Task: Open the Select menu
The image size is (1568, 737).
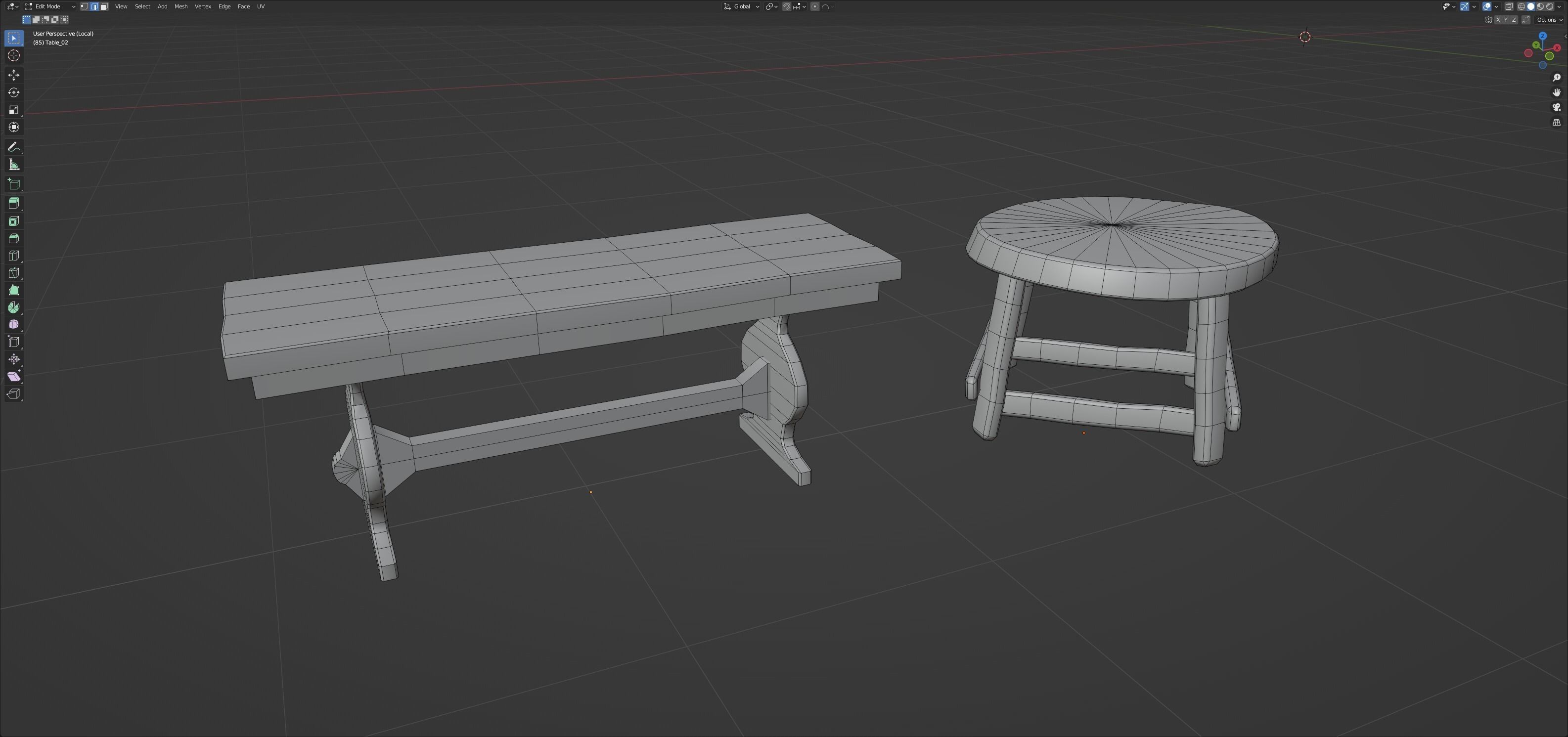Action: (x=142, y=7)
